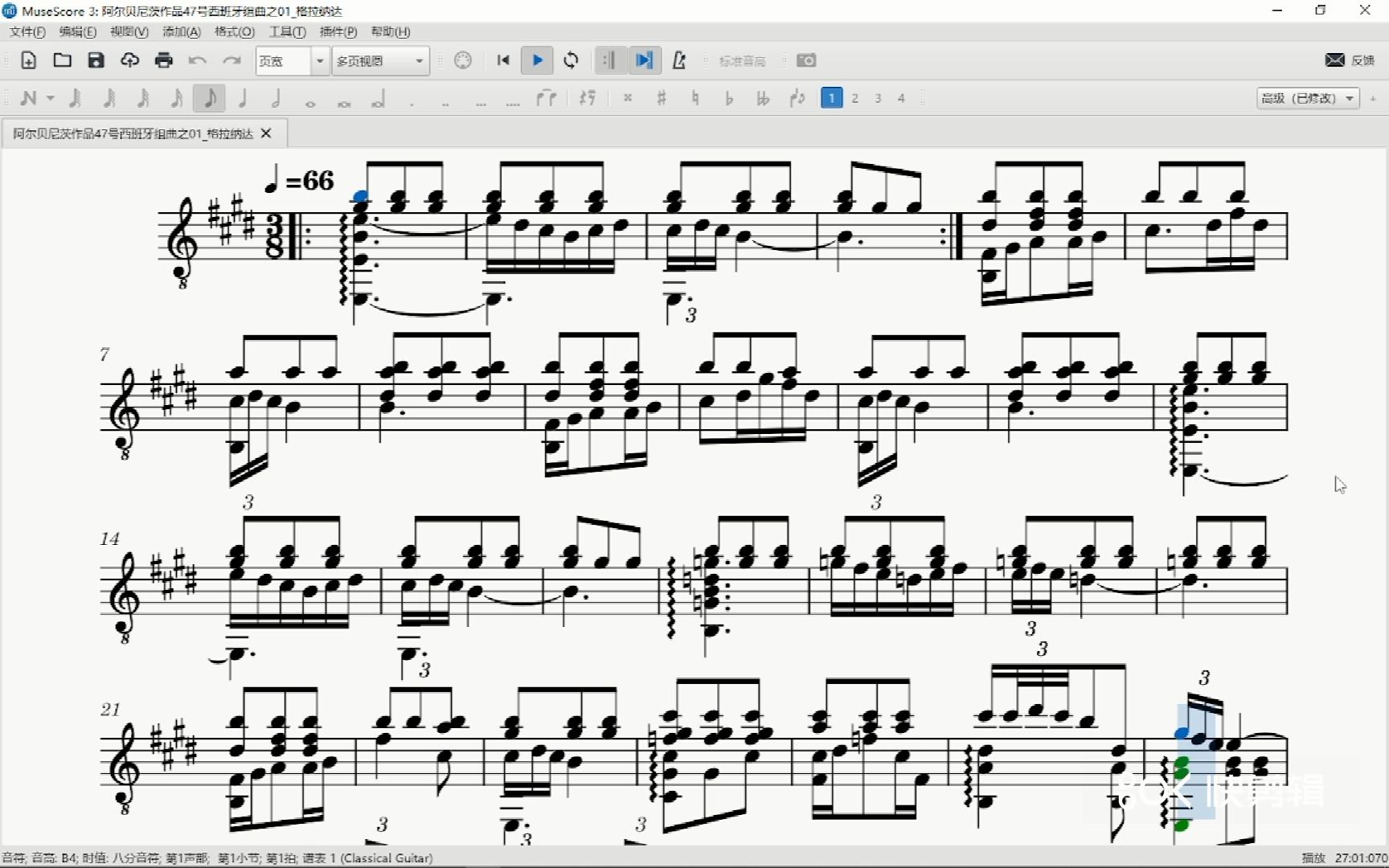Select the 64th note duration
This screenshot has height=868, width=1389.
click(x=75, y=98)
